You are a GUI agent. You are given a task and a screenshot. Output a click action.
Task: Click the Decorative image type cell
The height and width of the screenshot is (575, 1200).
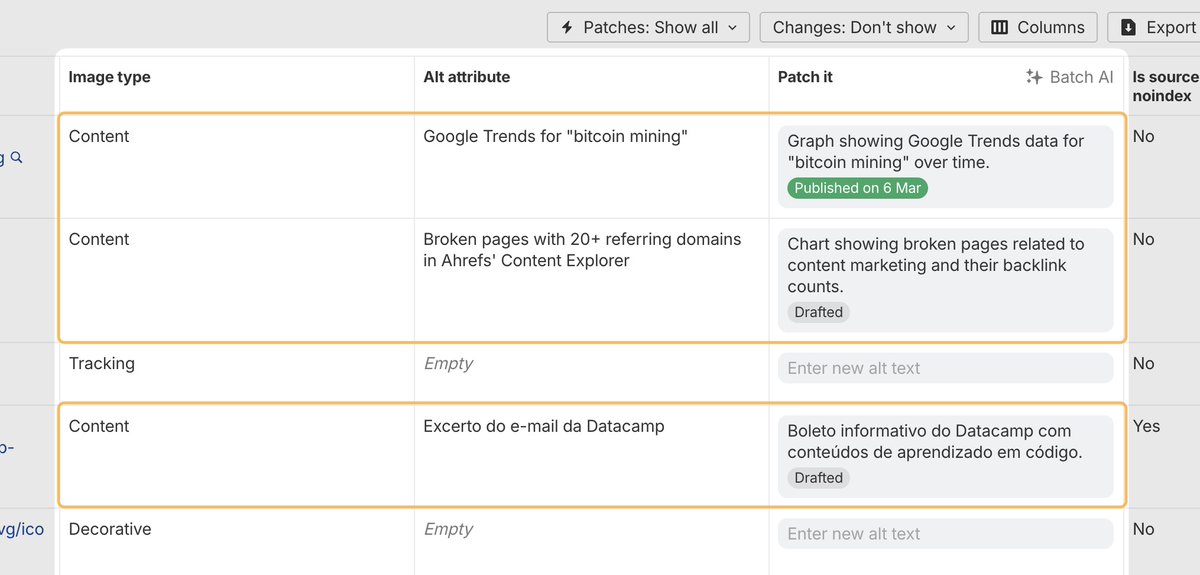pos(110,529)
